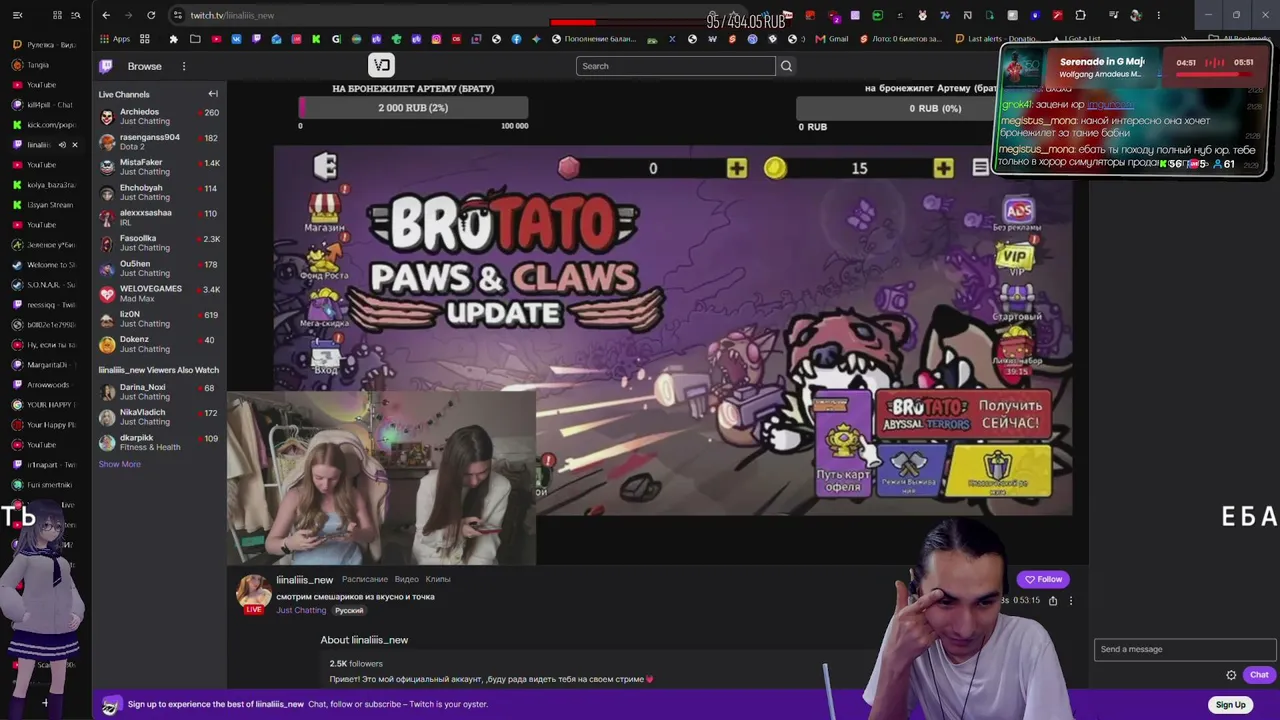
Task: Open the Extensions puzzle icon in toolbar
Action: pos(1080,15)
